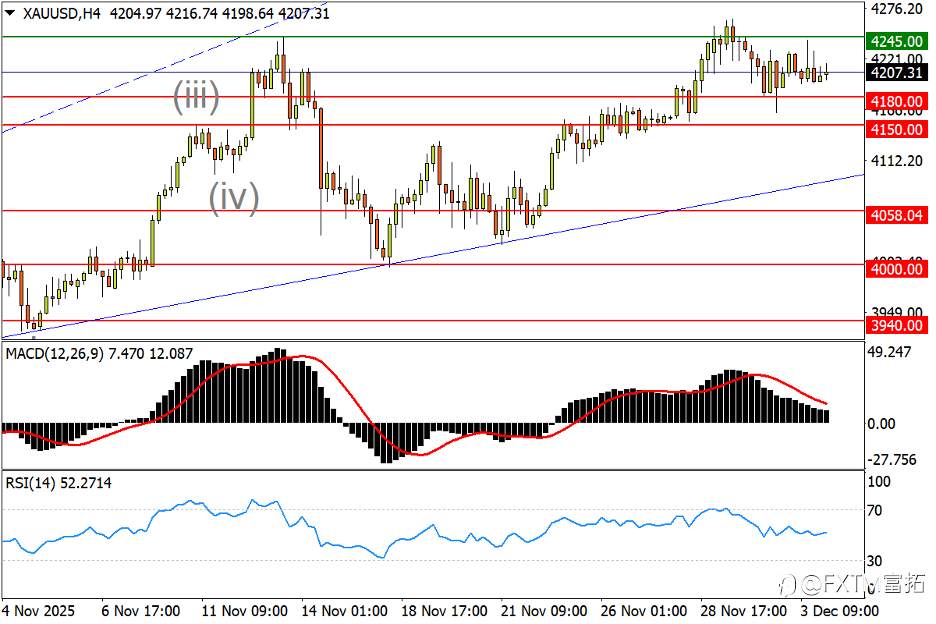Click the RSI(14) 52.2714 indicator label

coord(58,482)
